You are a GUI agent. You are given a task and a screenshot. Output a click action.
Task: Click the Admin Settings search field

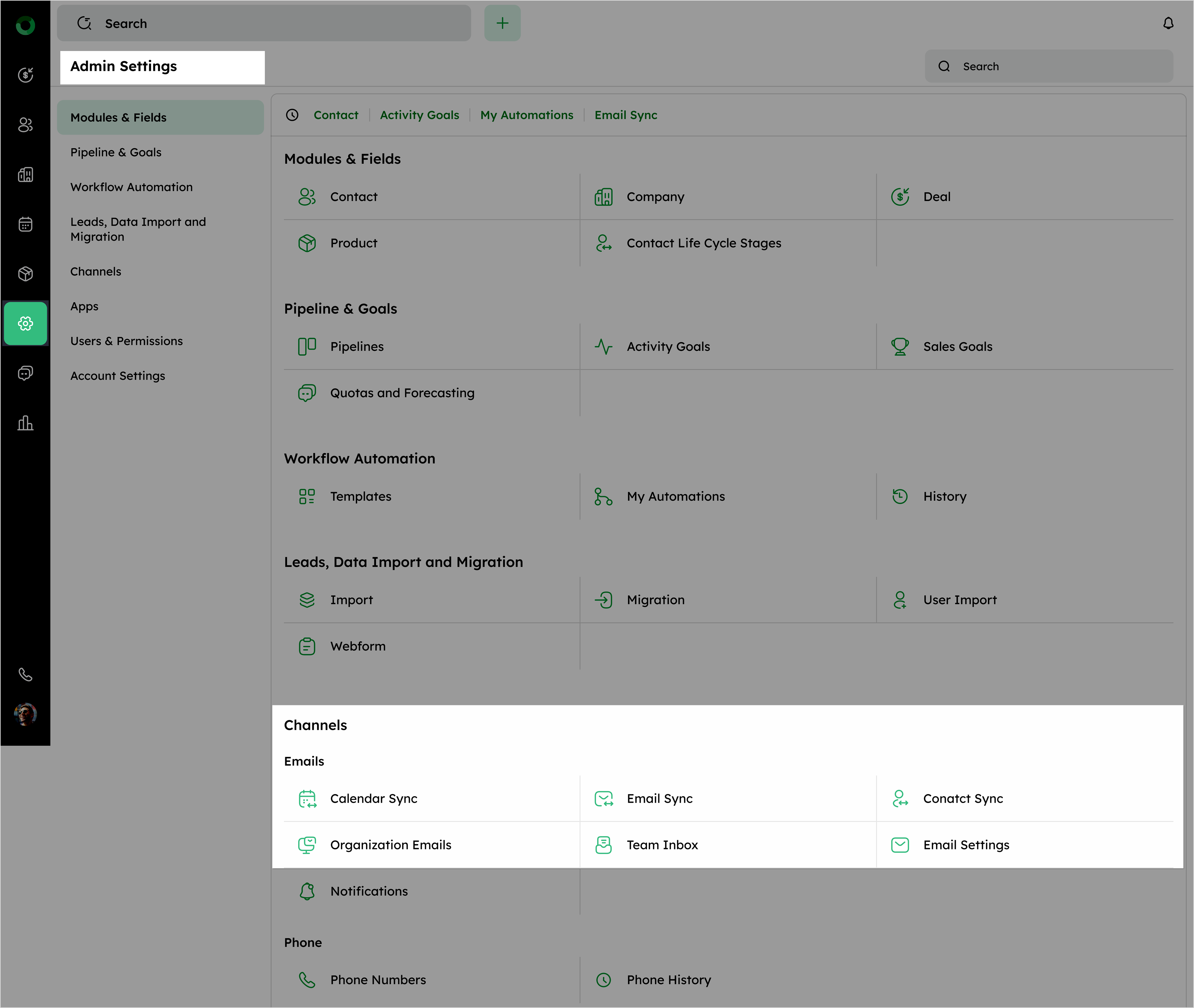click(x=1049, y=66)
